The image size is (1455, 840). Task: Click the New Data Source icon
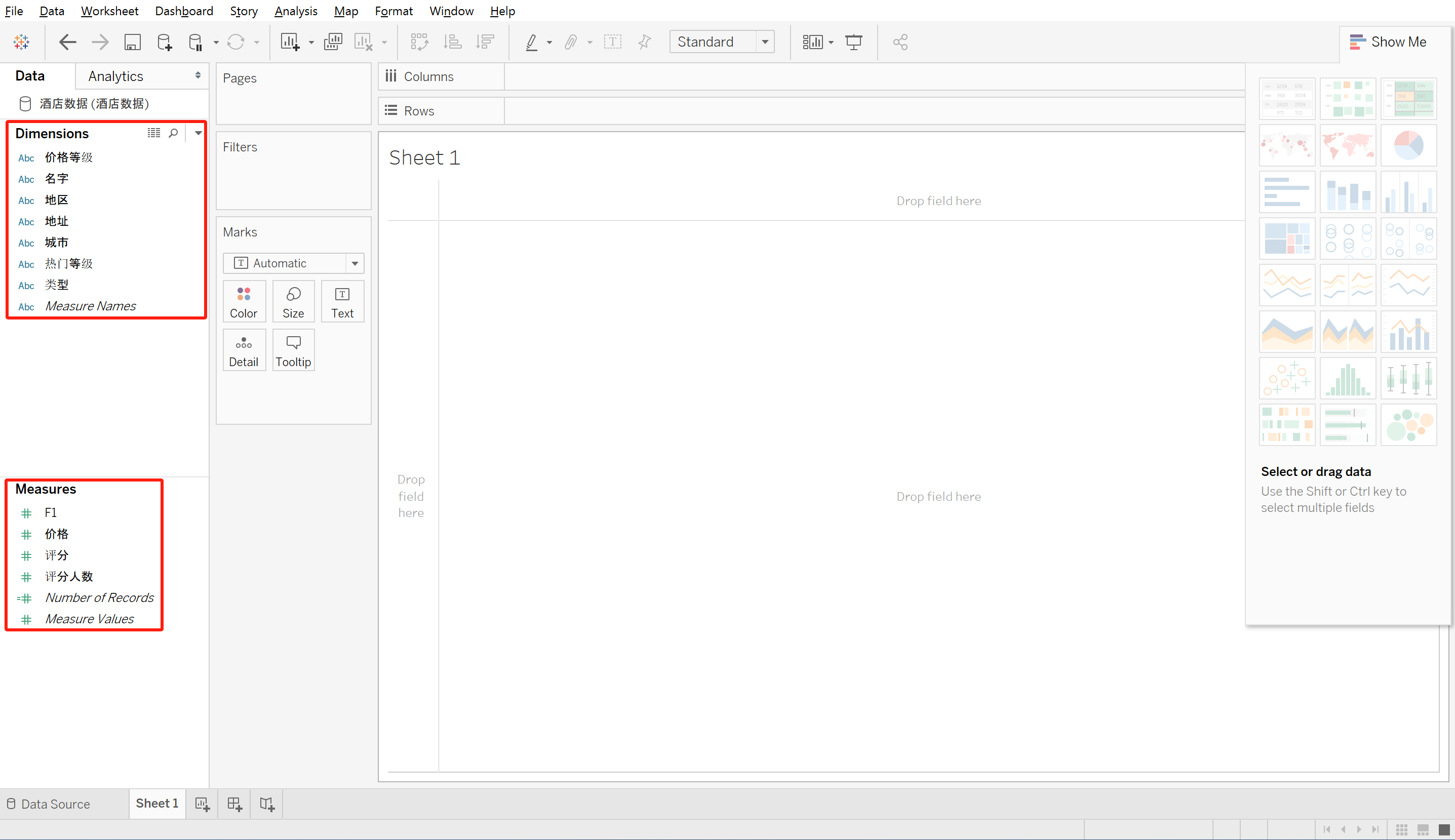click(x=164, y=42)
